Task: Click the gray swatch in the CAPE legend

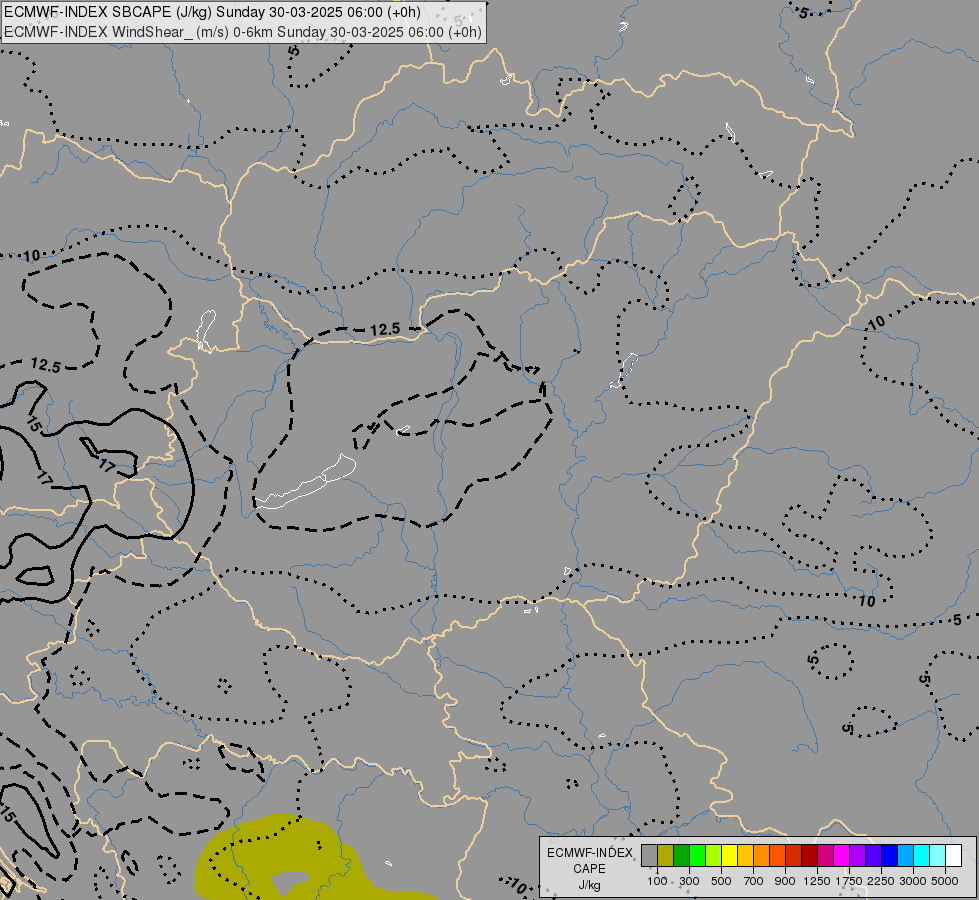Action: [649, 856]
